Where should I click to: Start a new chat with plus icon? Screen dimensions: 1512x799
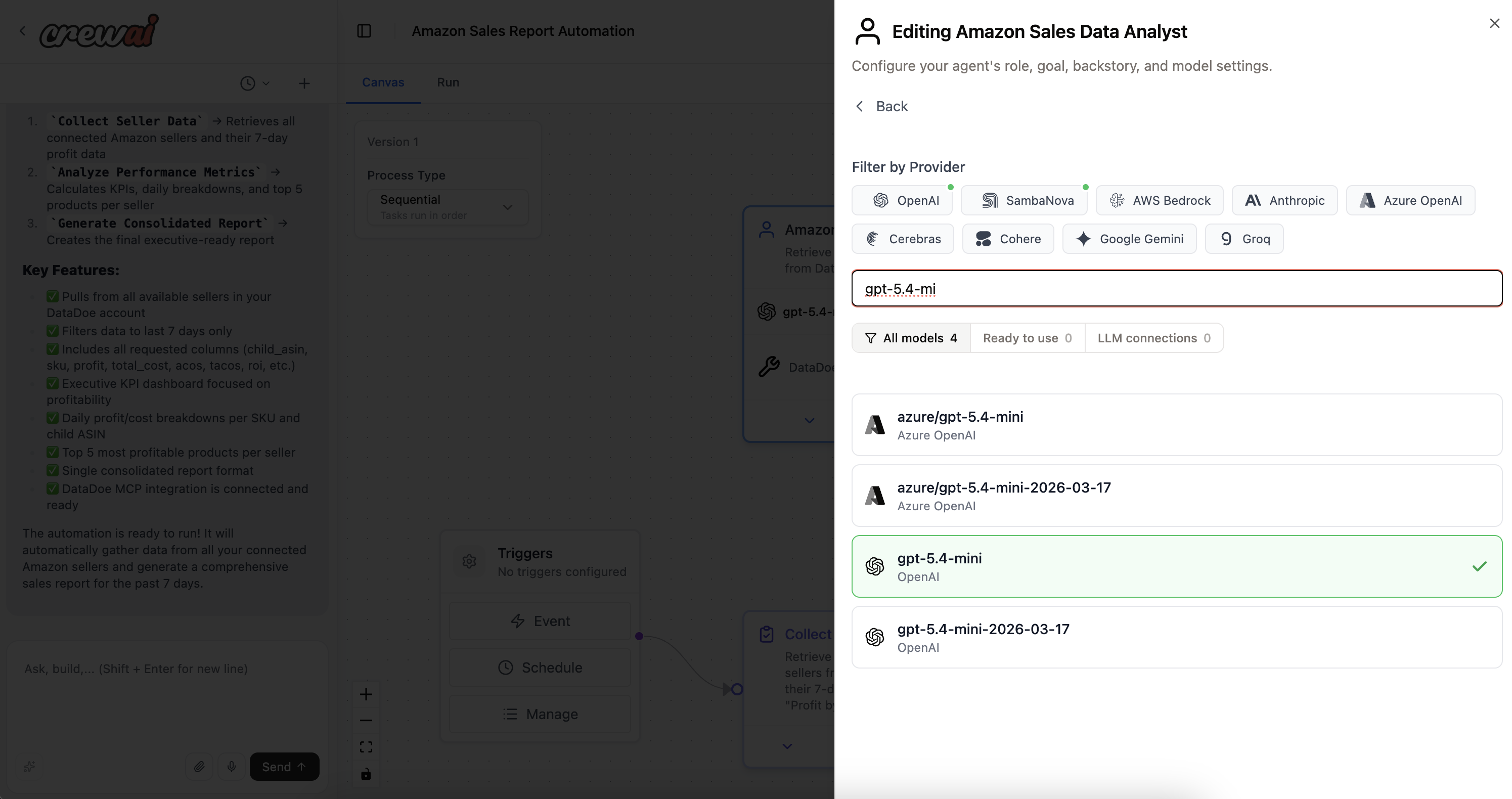point(304,83)
